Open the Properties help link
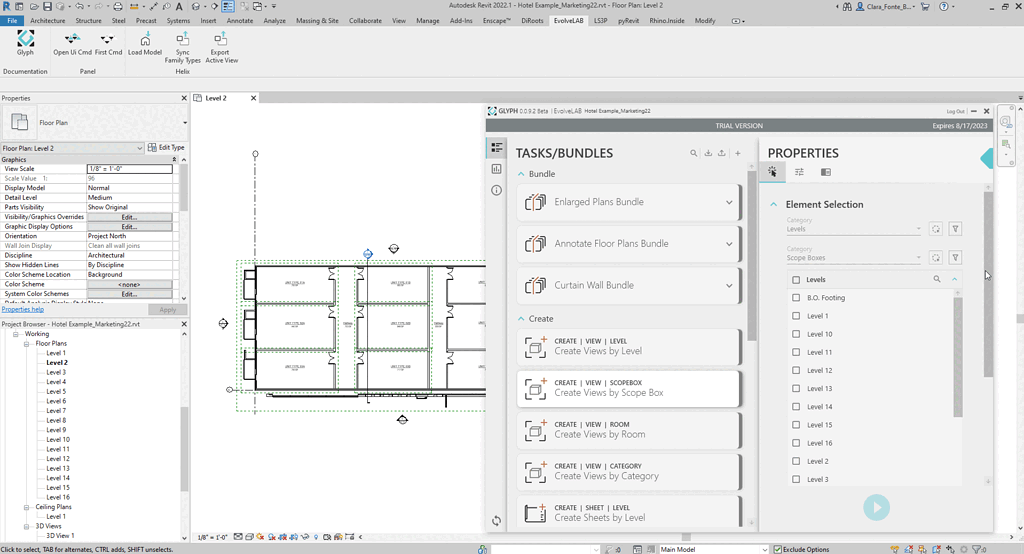This screenshot has height=554, width=1024. 23,309
